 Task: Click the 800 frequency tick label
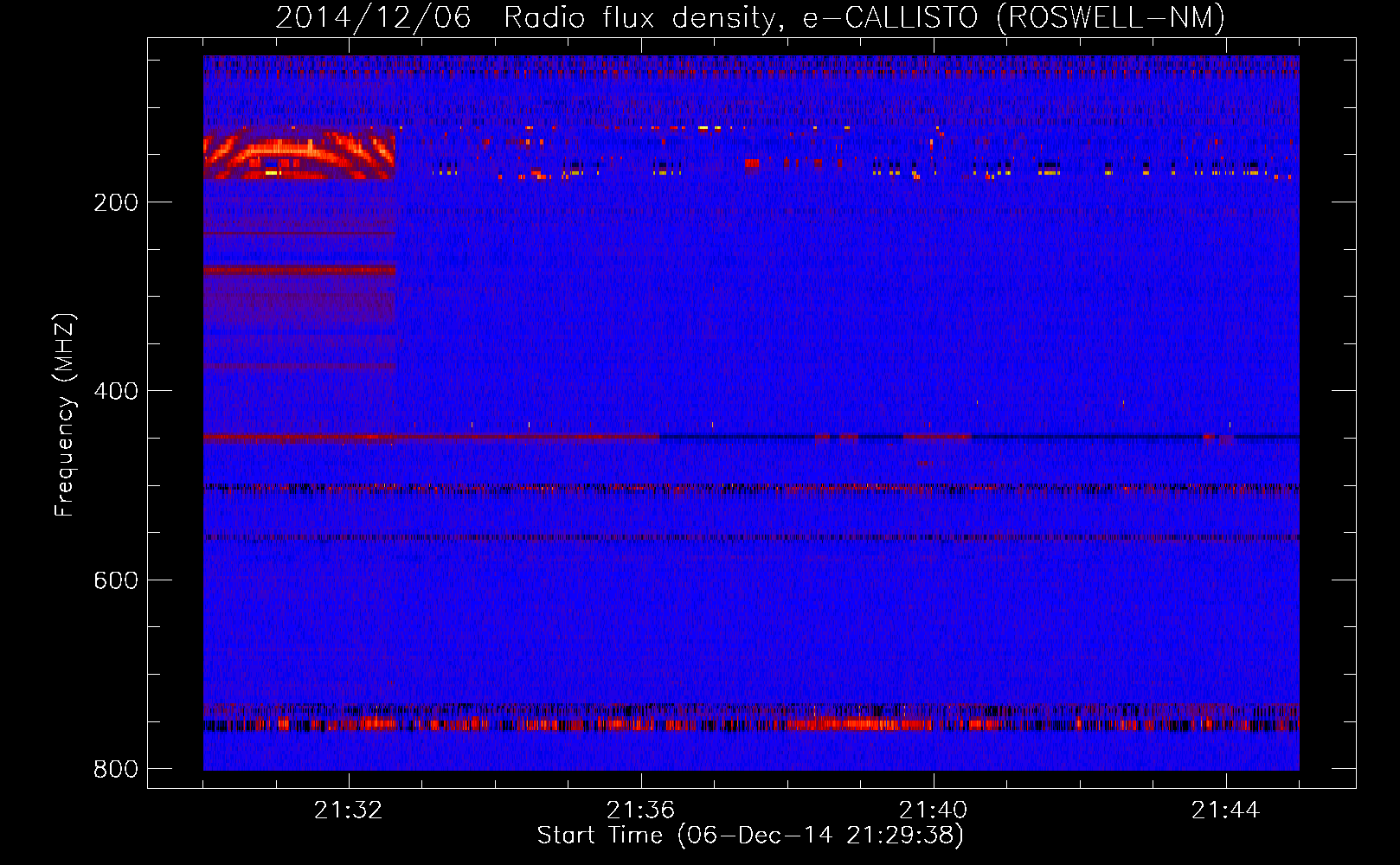[116, 769]
